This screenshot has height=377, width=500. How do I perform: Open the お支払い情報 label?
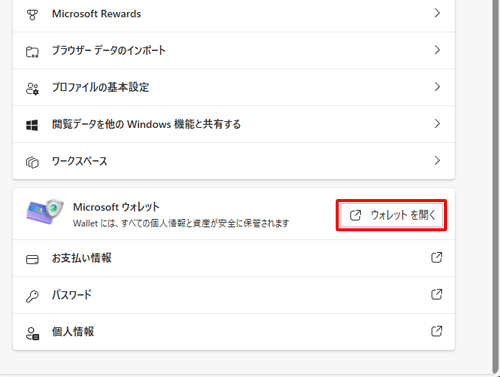(x=82, y=258)
